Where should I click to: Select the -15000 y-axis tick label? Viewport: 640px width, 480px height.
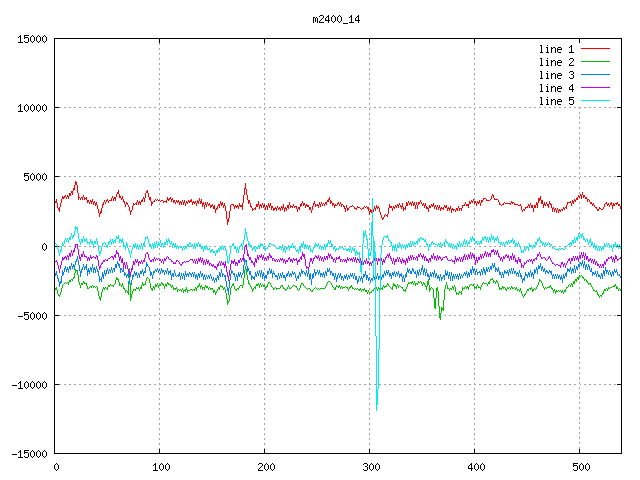(x=28, y=454)
